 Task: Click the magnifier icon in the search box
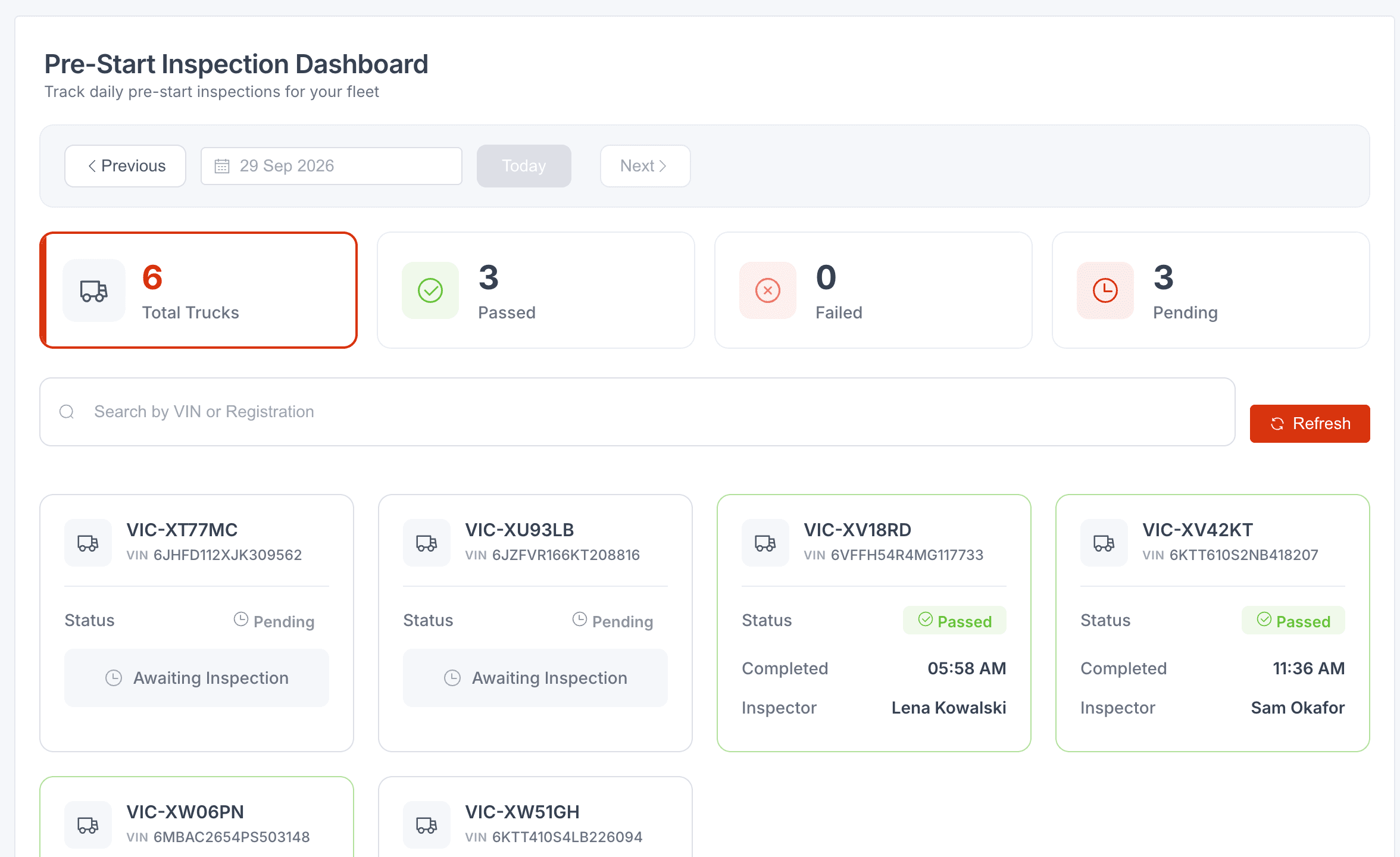[x=67, y=412]
